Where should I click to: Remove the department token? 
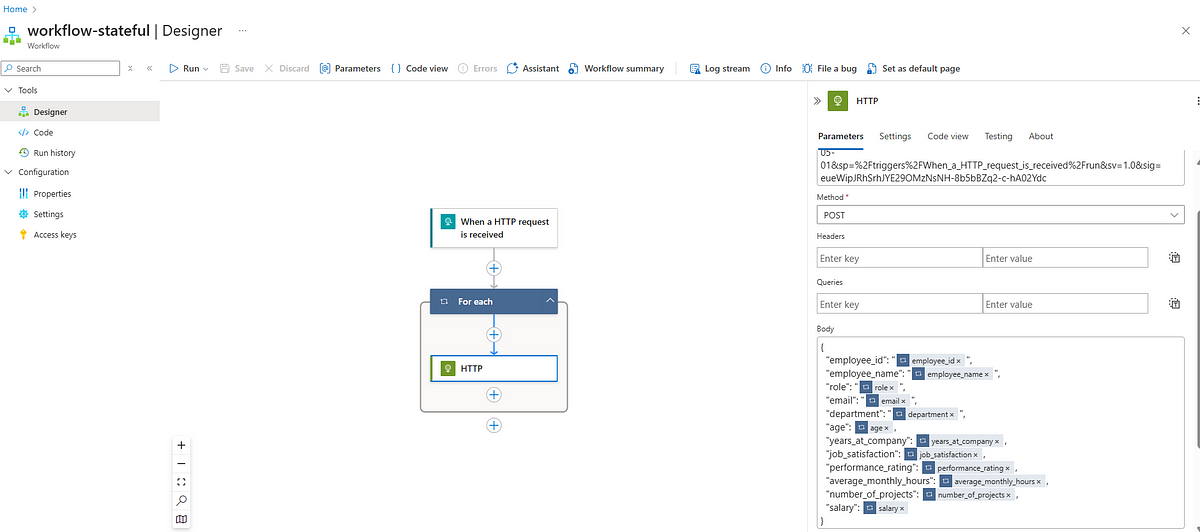click(952, 414)
